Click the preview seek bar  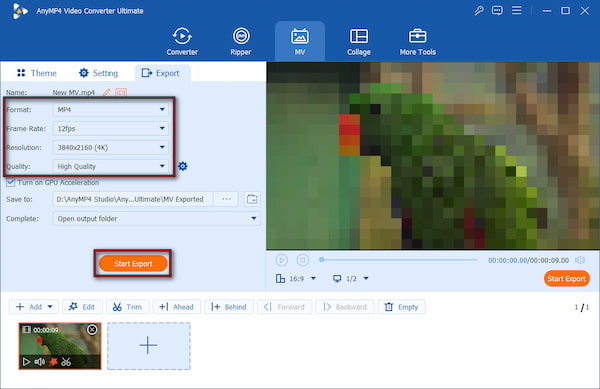[398, 260]
